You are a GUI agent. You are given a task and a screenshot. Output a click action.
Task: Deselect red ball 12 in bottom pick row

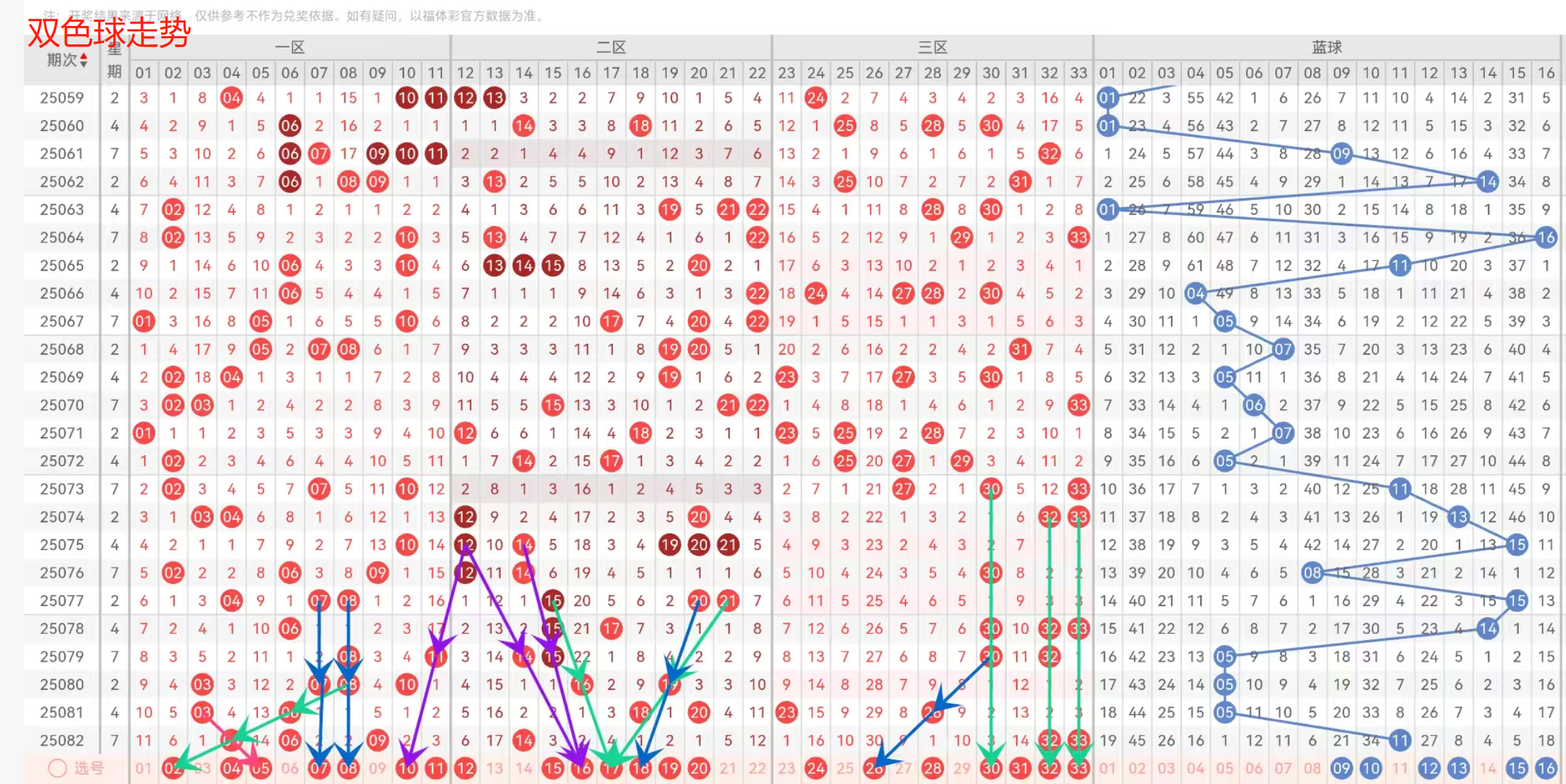pos(465,768)
